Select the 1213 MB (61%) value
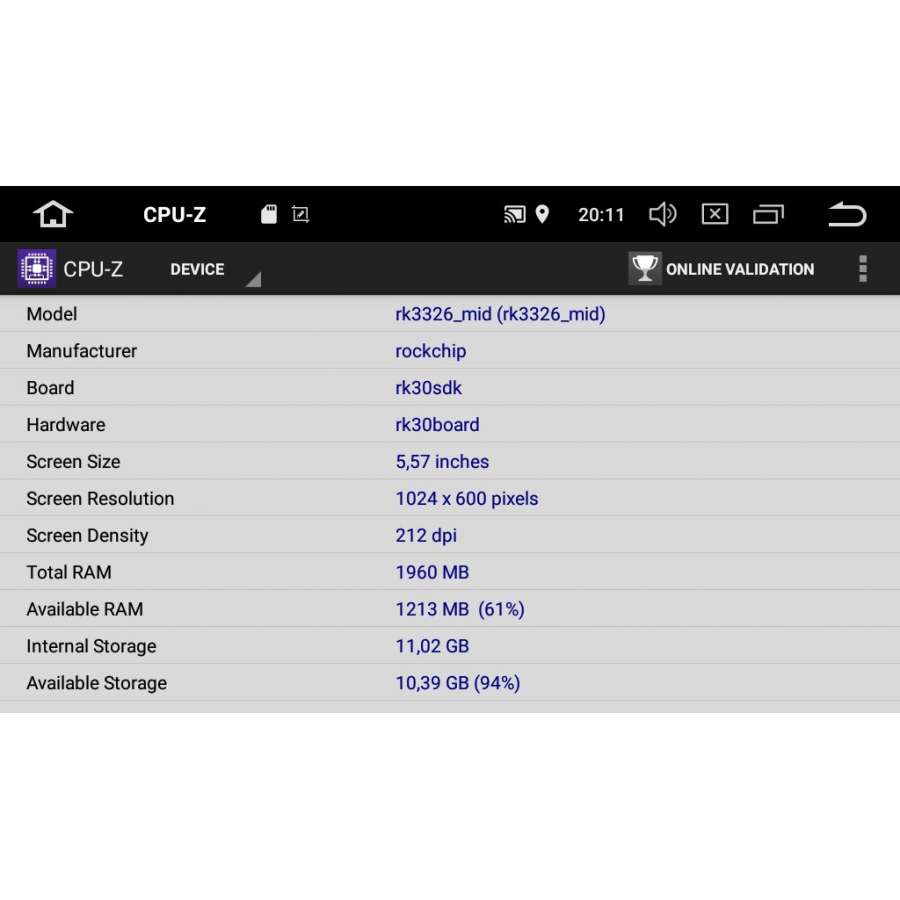Viewport: 900px width, 900px height. pyautogui.click(x=460, y=609)
